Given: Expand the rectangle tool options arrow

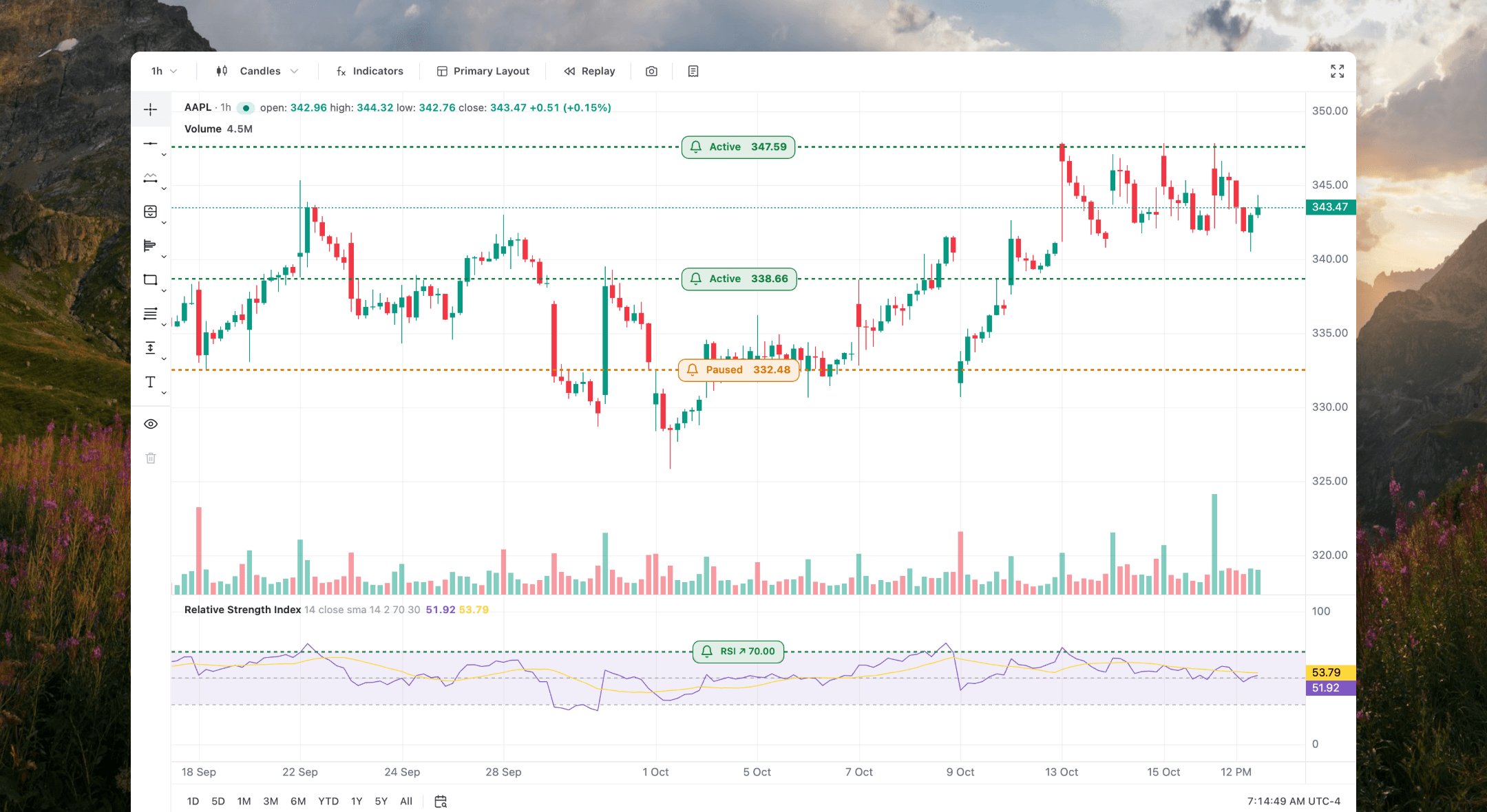Looking at the screenshot, I should coord(164,291).
